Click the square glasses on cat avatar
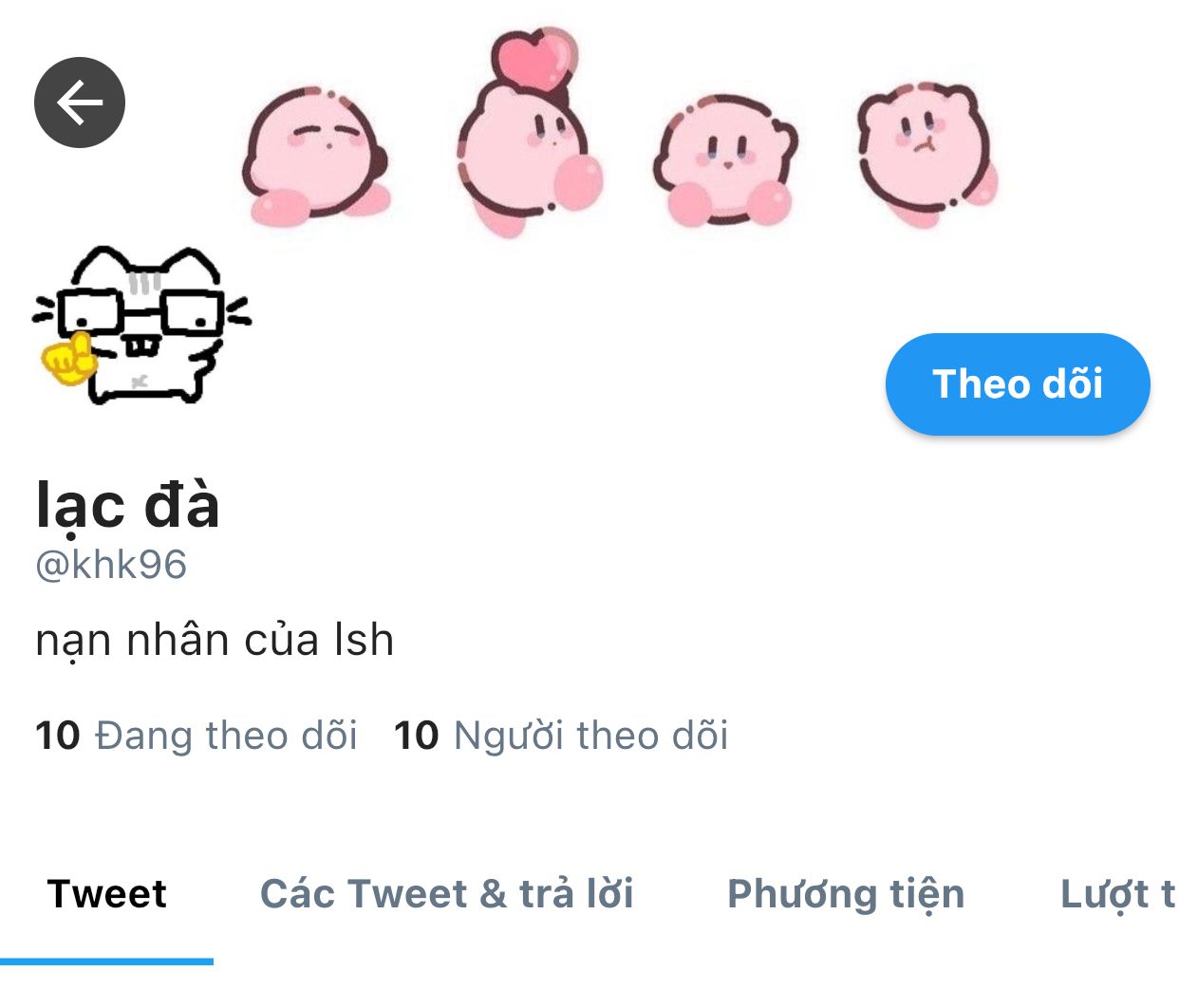Screen dimensions: 1179x1008 [x=140, y=313]
